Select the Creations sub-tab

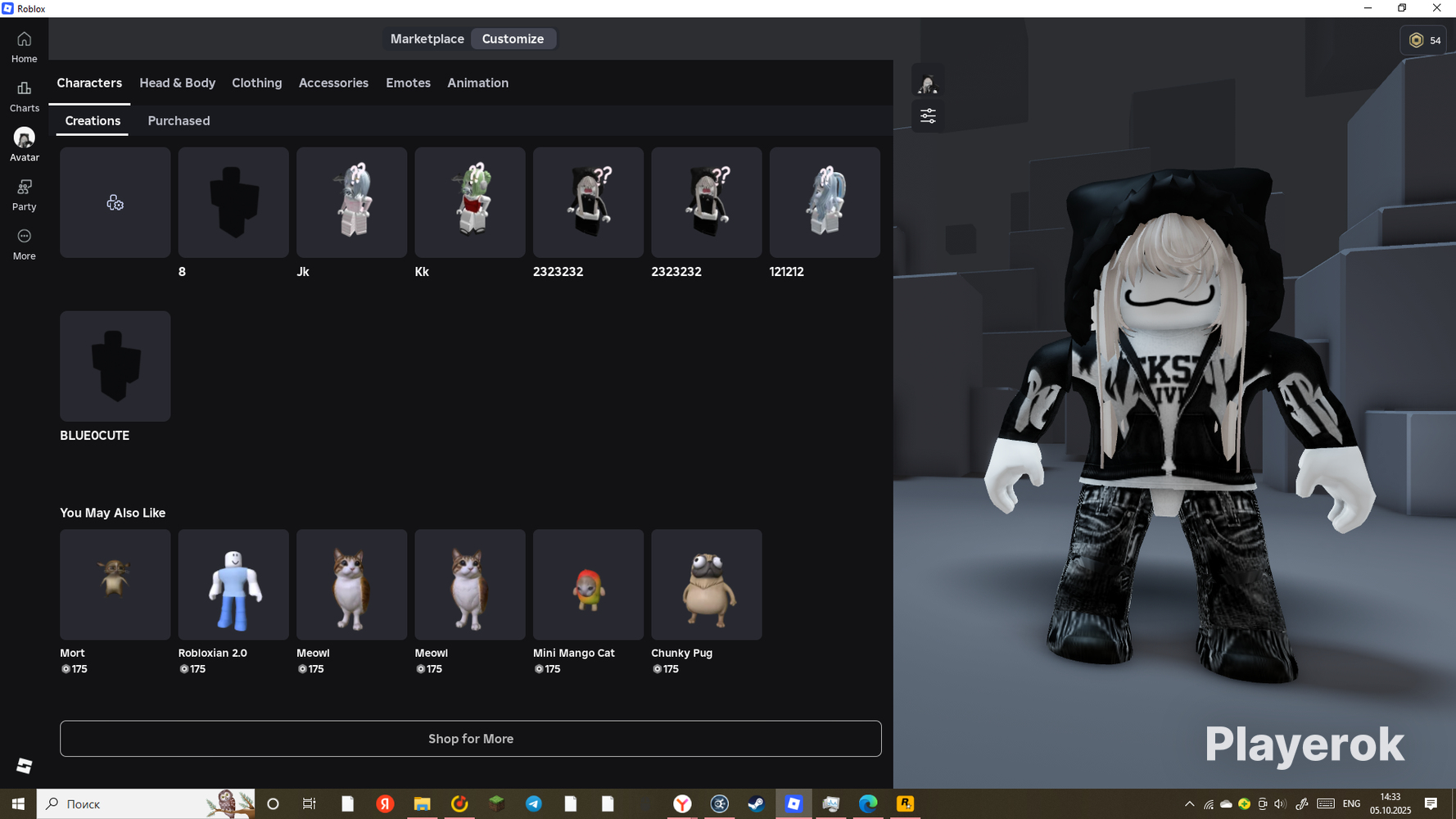coord(93,120)
